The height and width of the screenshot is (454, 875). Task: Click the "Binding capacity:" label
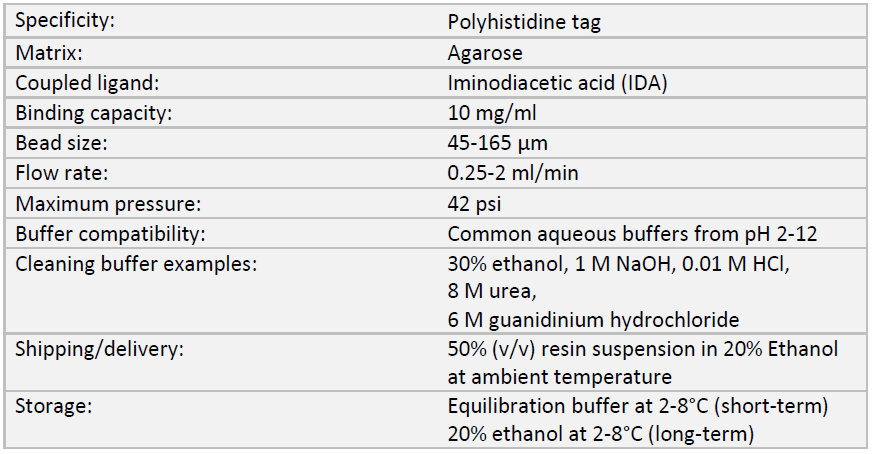[94, 112]
